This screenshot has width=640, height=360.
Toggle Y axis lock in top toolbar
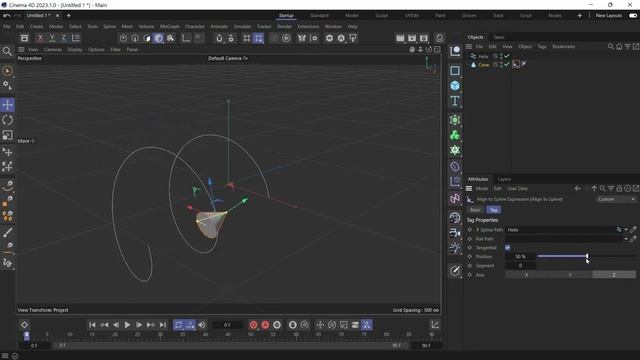(x=52, y=38)
